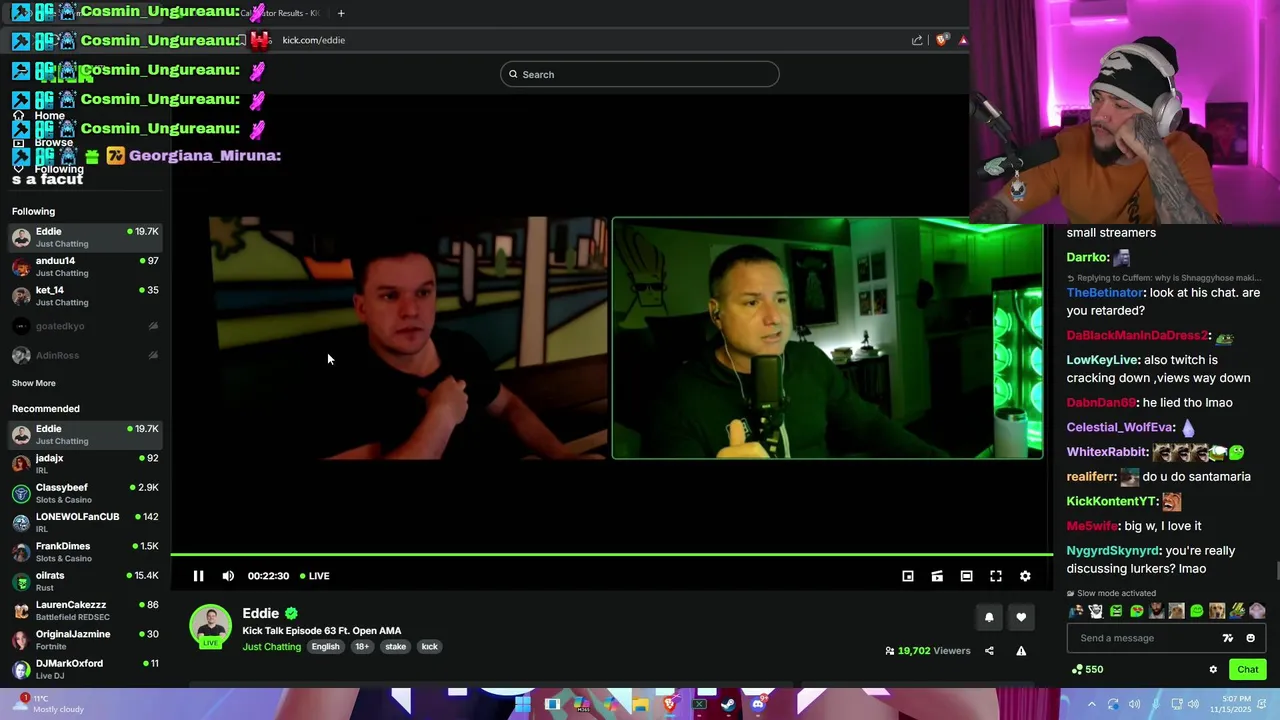Send message with Chat button
Viewport: 1280px width, 720px height.
[x=1248, y=670]
